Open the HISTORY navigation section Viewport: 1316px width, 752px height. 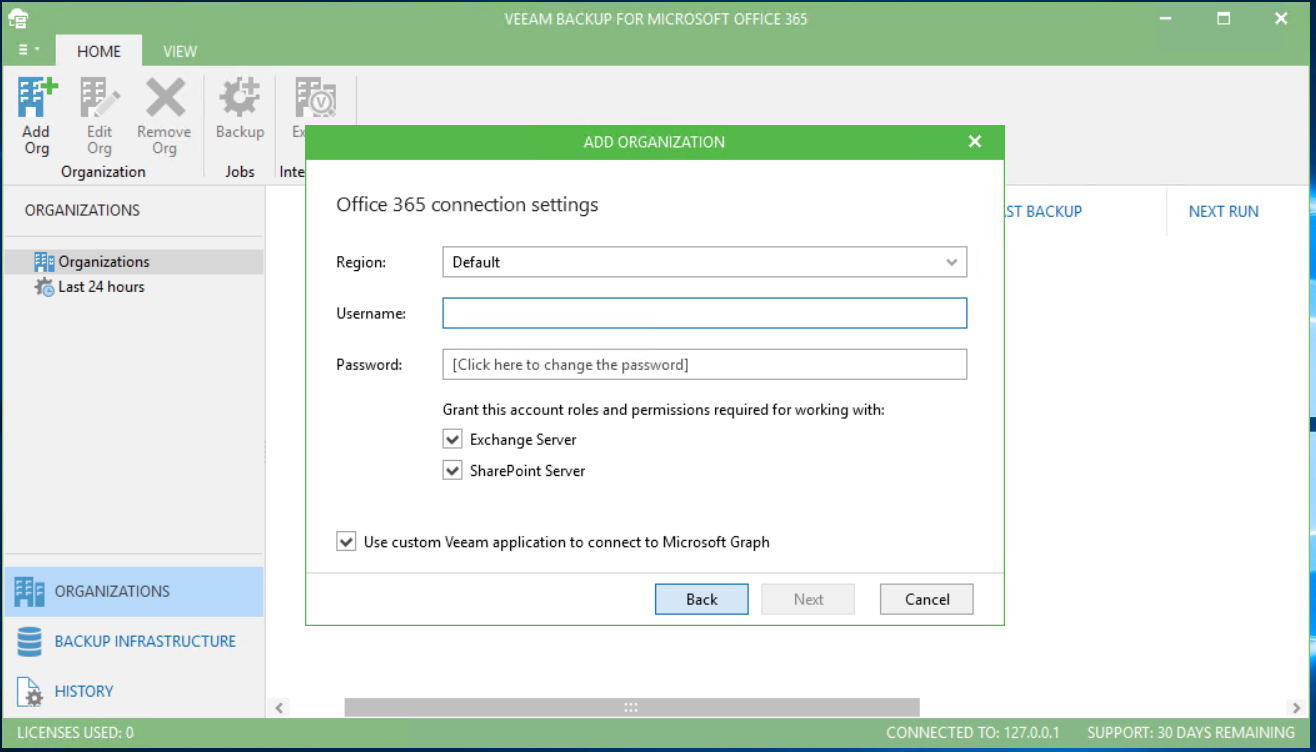[133, 691]
